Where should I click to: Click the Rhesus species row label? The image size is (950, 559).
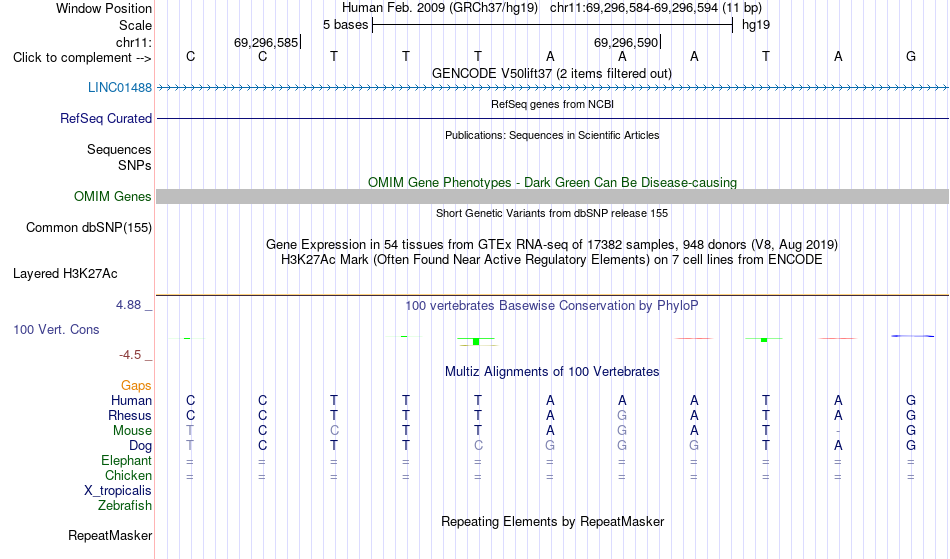[x=130, y=415]
